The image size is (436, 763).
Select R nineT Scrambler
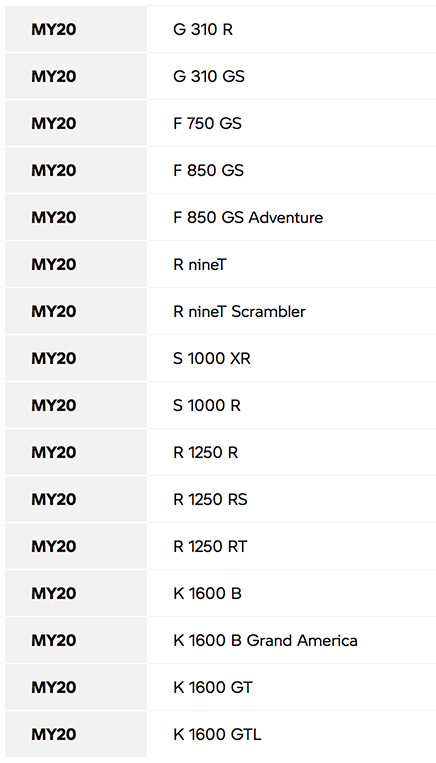point(239,311)
